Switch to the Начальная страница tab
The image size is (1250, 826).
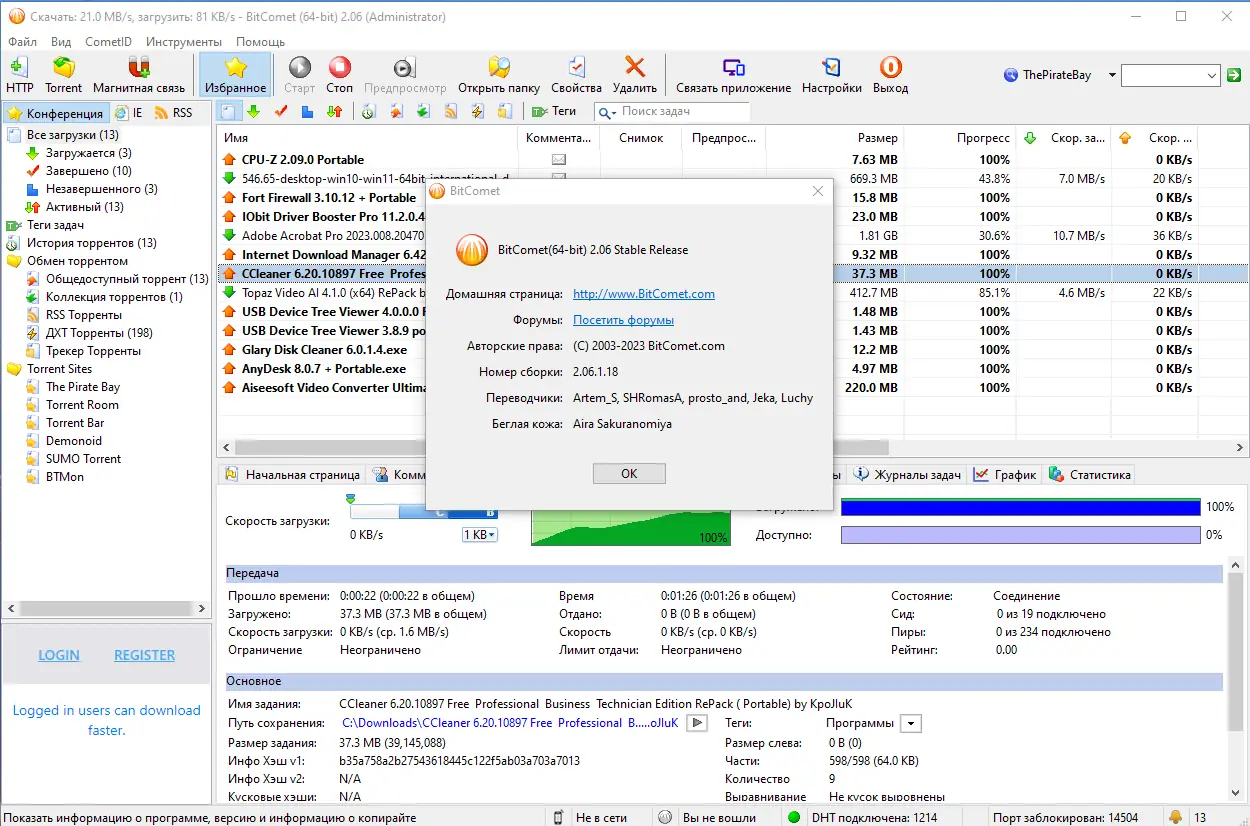click(x=293, y=475)
